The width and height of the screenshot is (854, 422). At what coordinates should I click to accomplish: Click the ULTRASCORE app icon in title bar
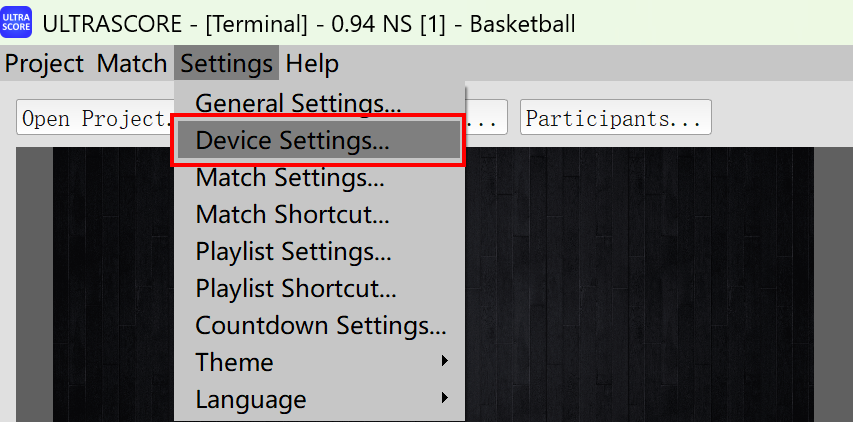click(18, 21)
